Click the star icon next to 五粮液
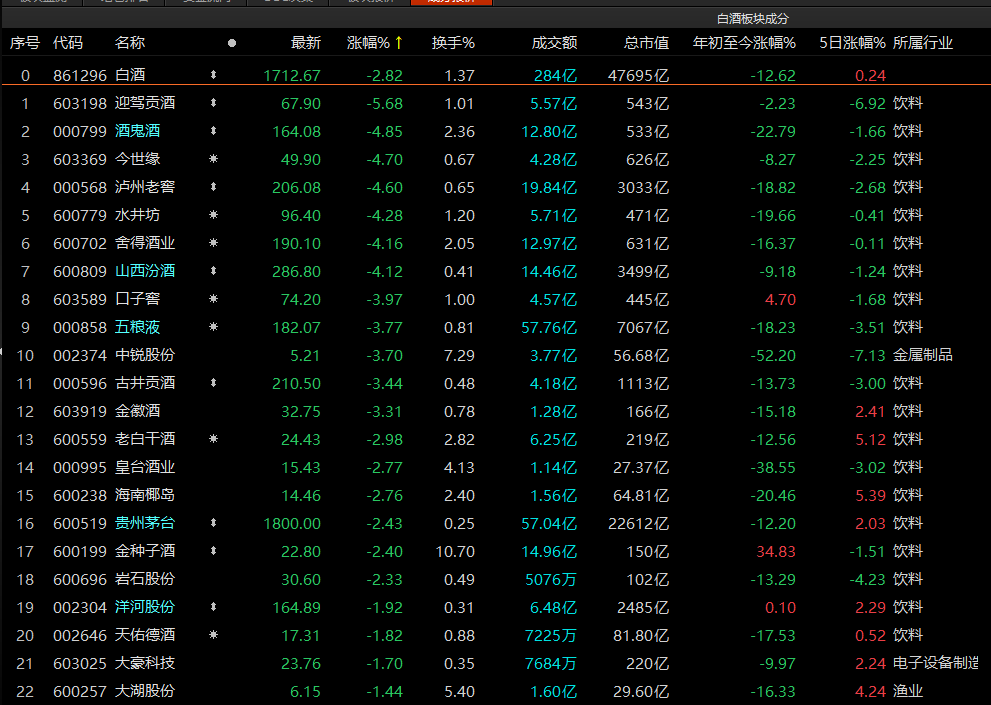This screenshot has width=991, height=705. [x=214, y=327]
